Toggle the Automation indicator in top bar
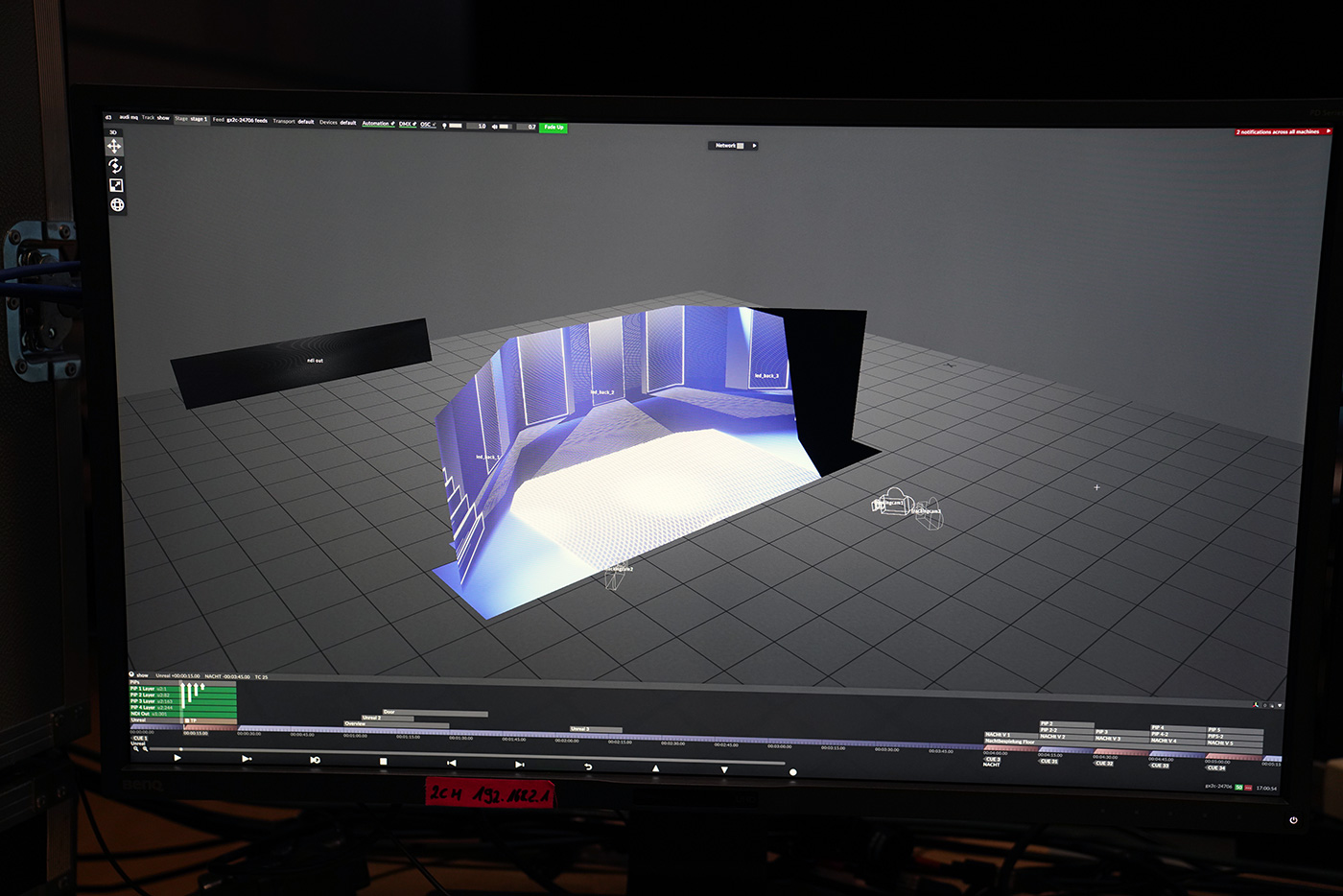1343x896 pixels. pos(378,124)
